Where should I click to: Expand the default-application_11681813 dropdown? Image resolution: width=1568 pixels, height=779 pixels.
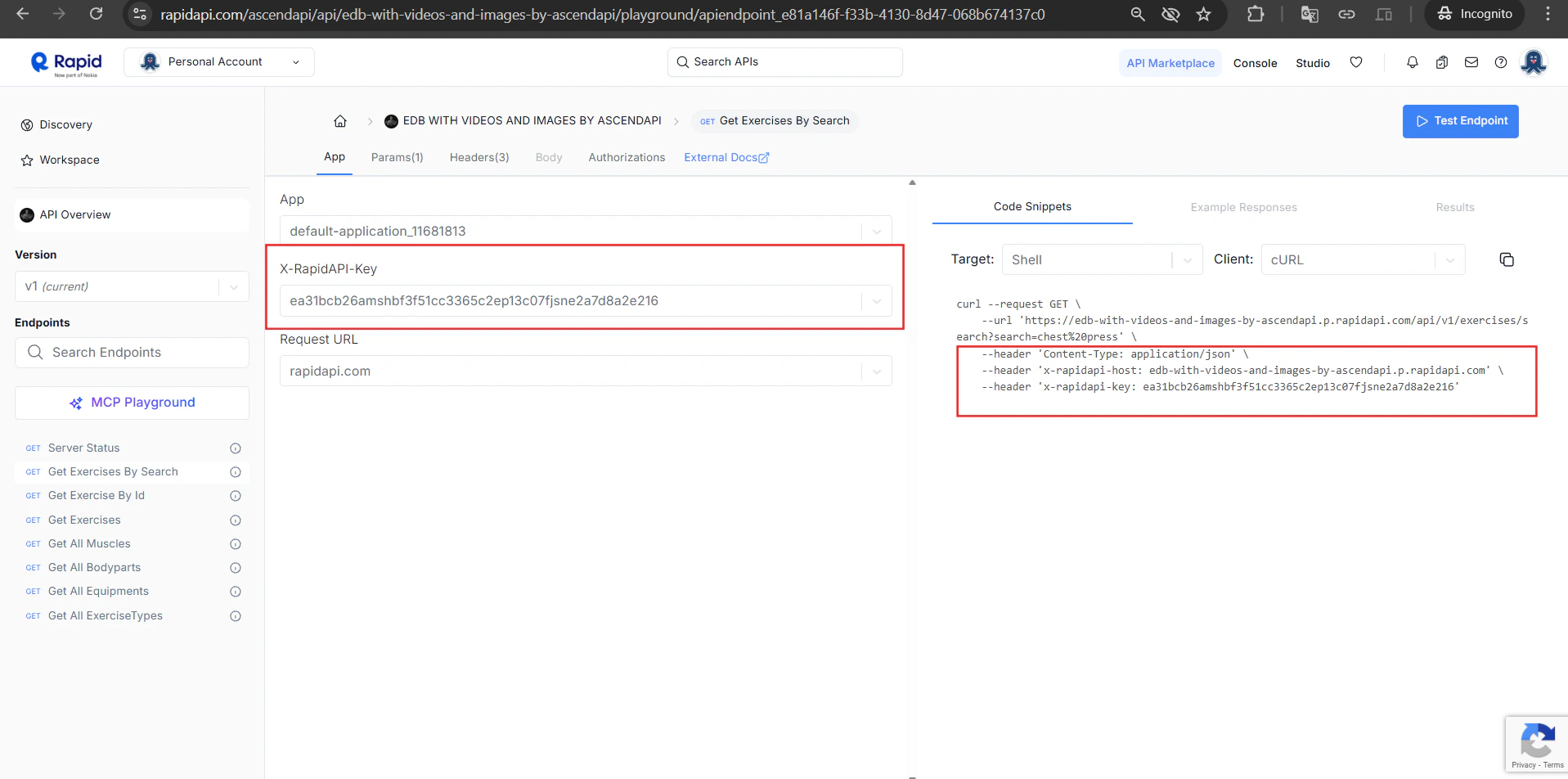click(877, 230)
